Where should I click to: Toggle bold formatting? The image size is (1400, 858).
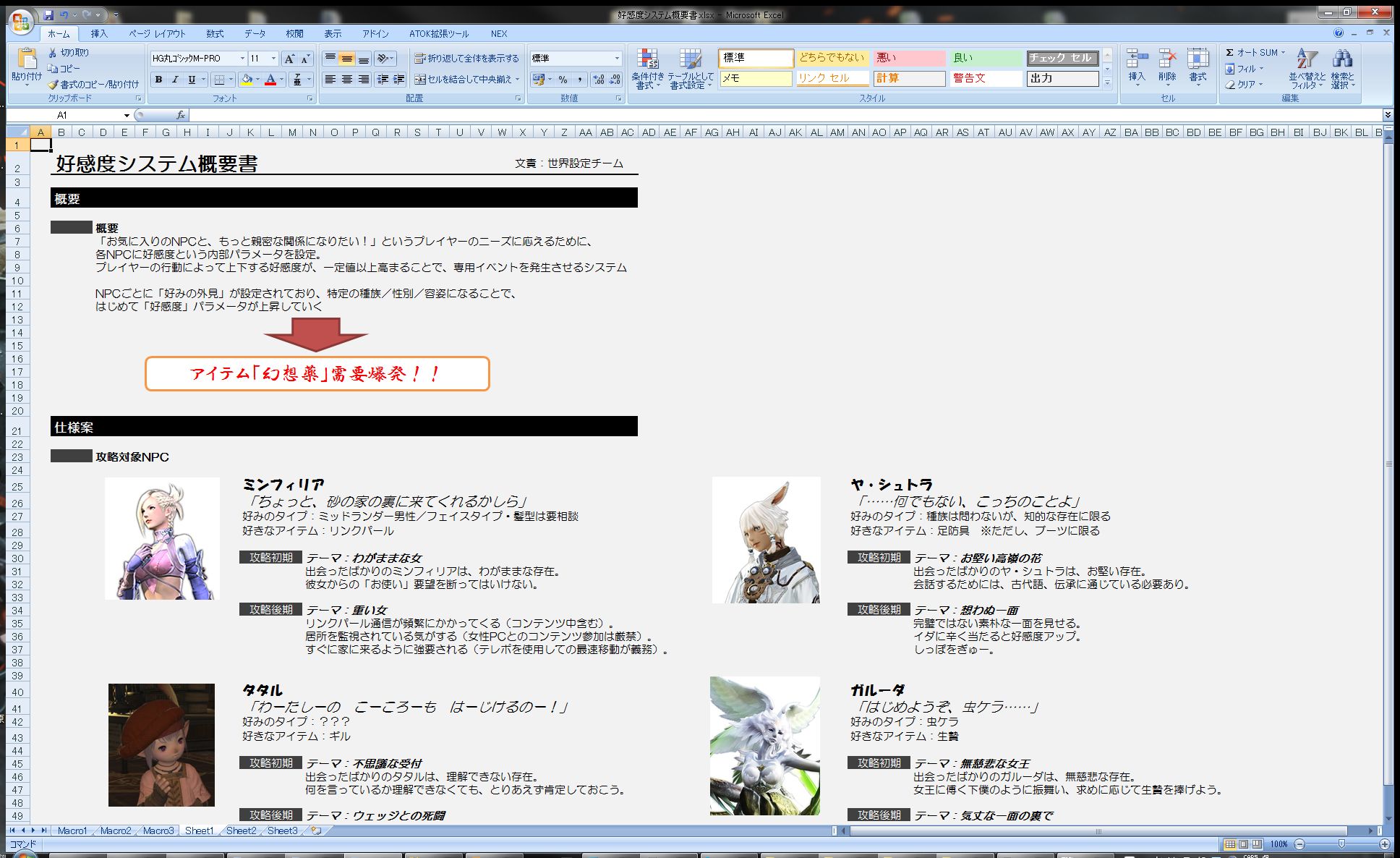[158, 80]
